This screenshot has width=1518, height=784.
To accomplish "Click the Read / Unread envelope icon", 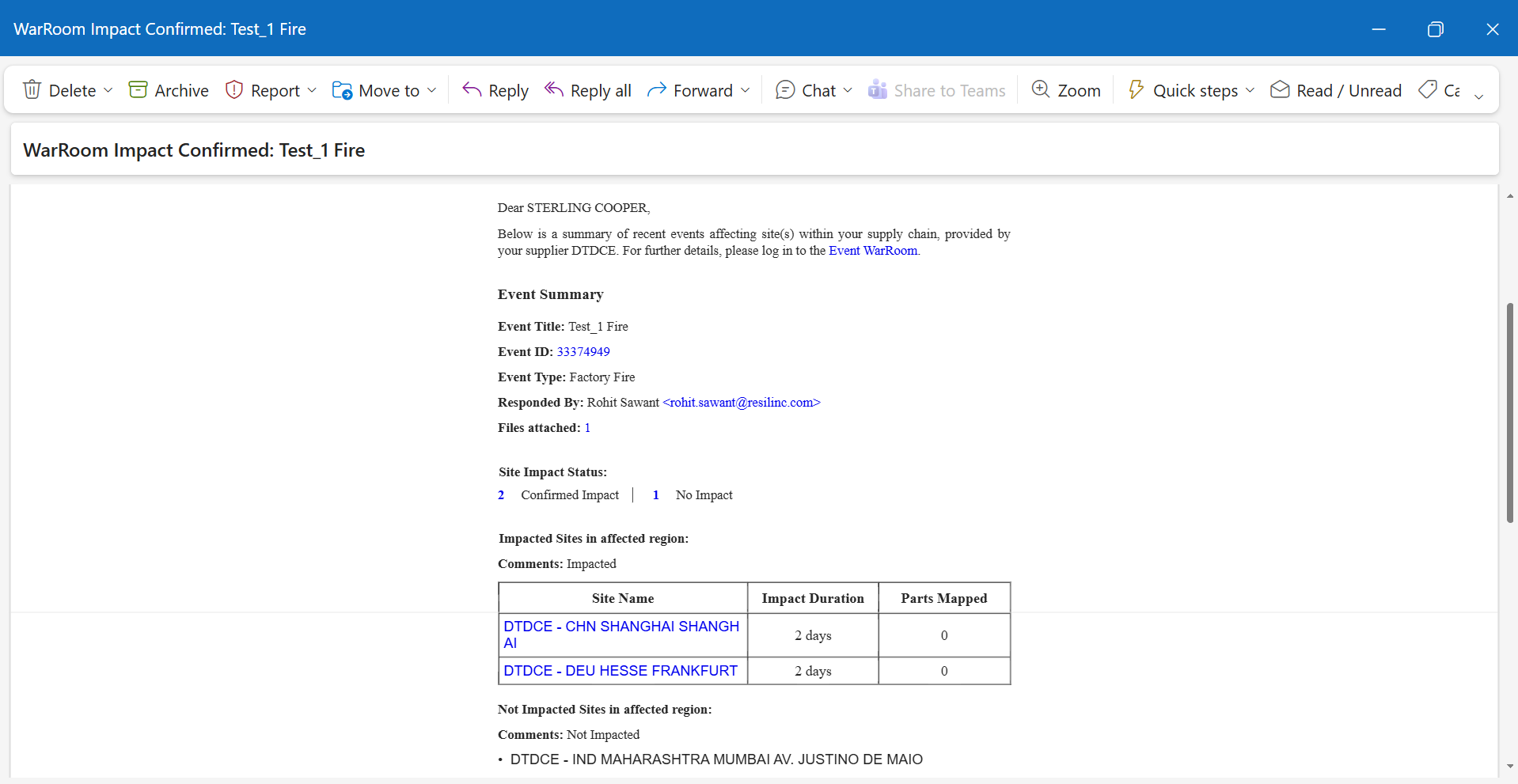I will tap(1280, 90).
